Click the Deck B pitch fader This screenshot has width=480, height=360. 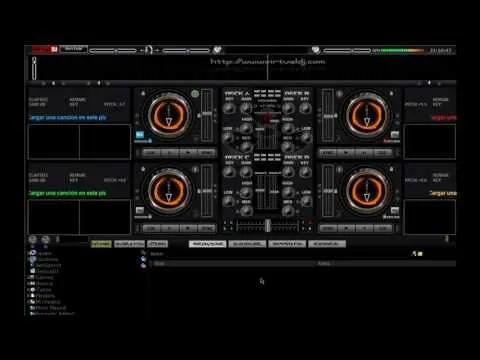click(328, 115)
